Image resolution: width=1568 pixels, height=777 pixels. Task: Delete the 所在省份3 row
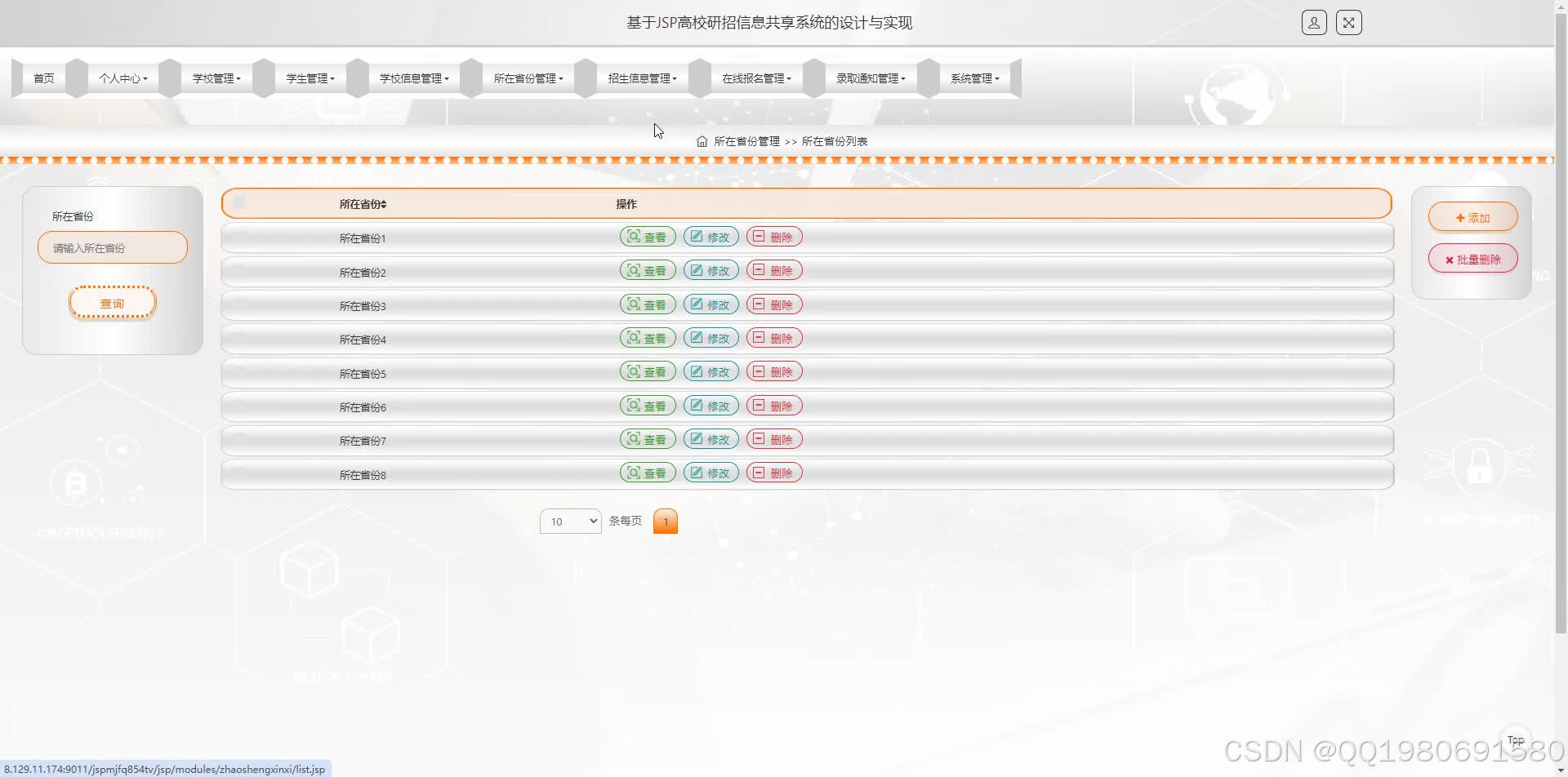tap(774, 304)
